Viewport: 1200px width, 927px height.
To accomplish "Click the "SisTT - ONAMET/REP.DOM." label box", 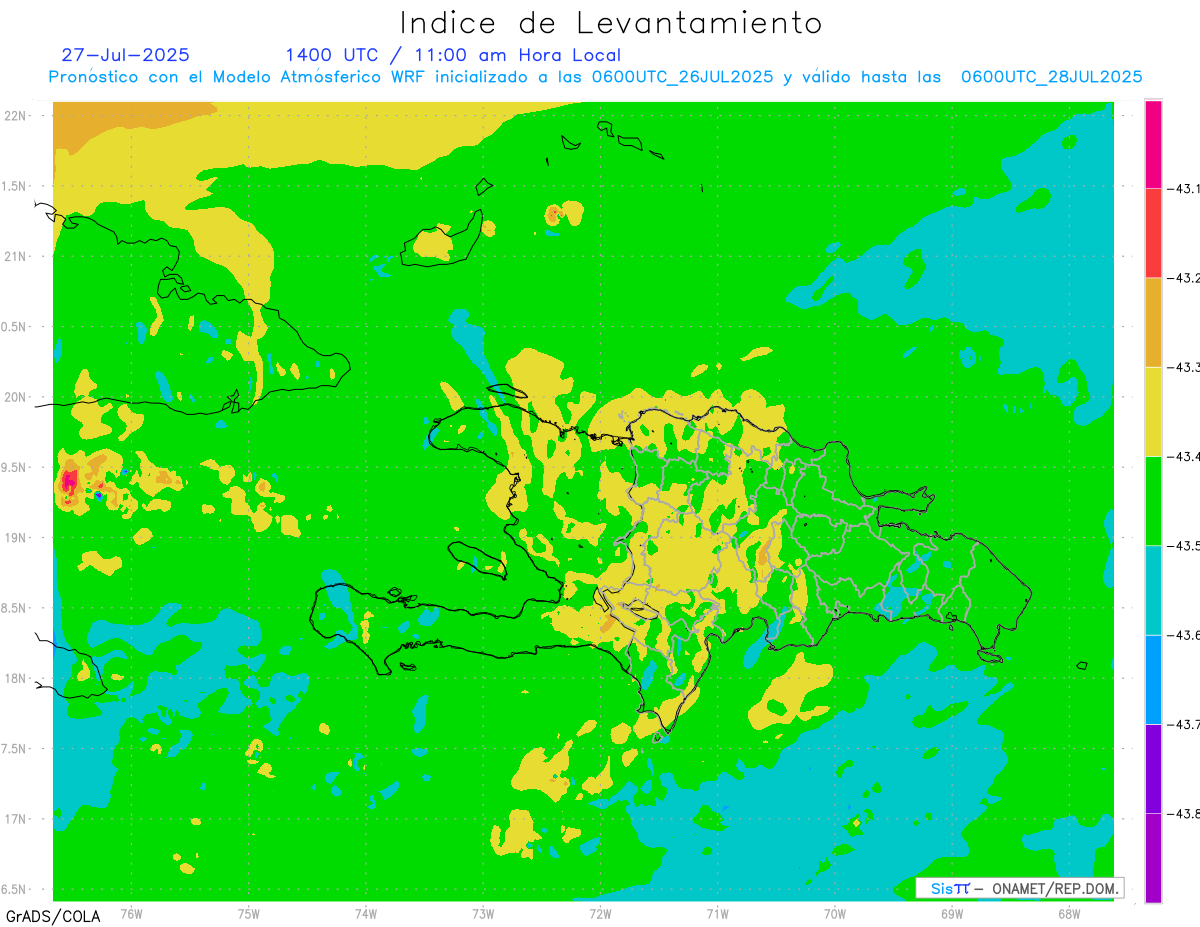I will point(1020,888).
